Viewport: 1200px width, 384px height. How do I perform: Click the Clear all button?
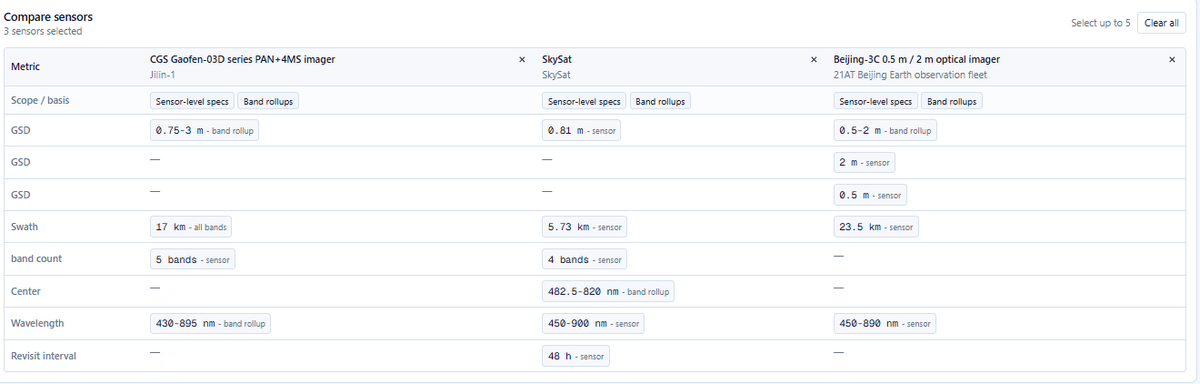1161,23
